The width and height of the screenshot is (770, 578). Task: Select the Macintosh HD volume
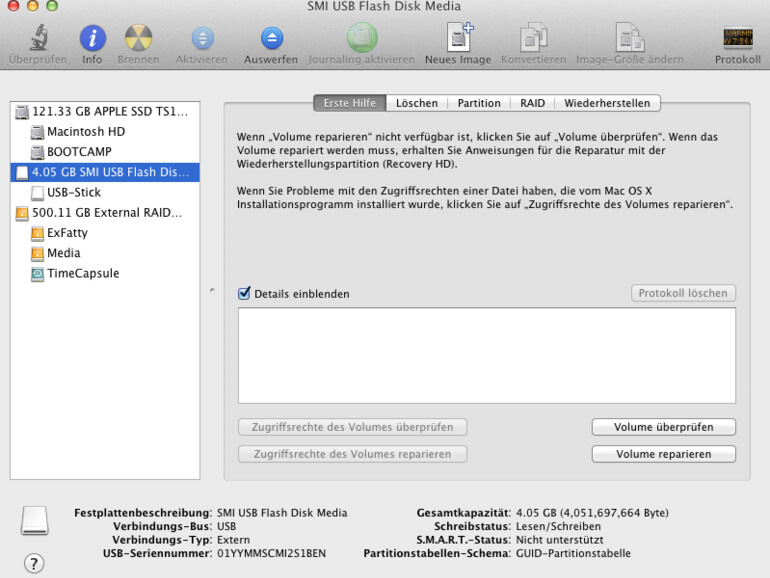(105, 132)
